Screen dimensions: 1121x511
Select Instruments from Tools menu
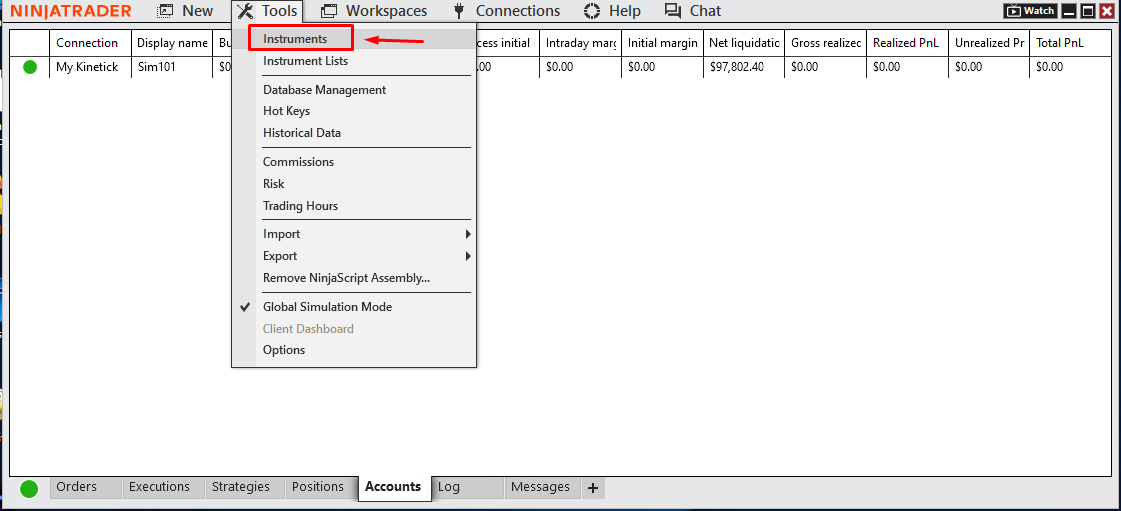point(295,39)
